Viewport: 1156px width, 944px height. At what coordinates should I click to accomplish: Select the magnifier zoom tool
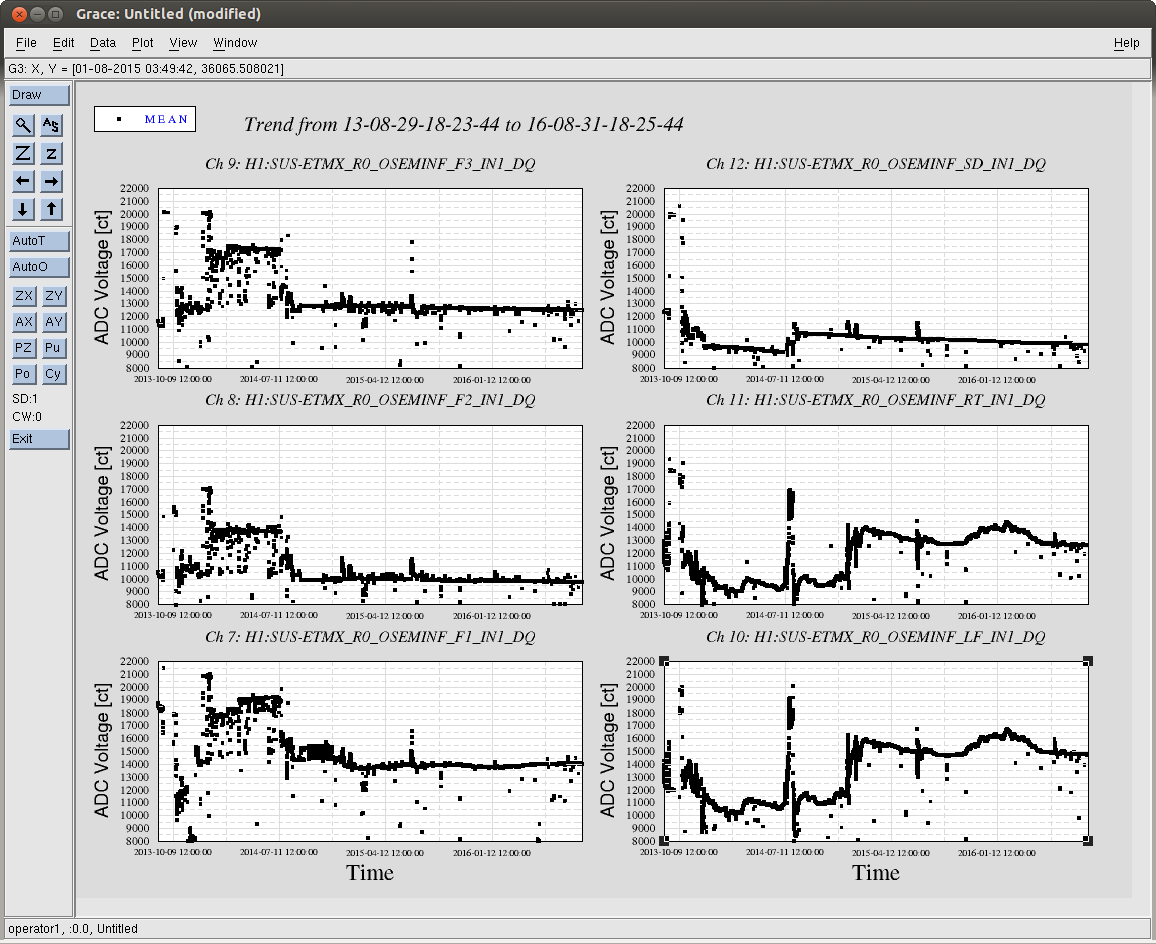pos(23,125)
